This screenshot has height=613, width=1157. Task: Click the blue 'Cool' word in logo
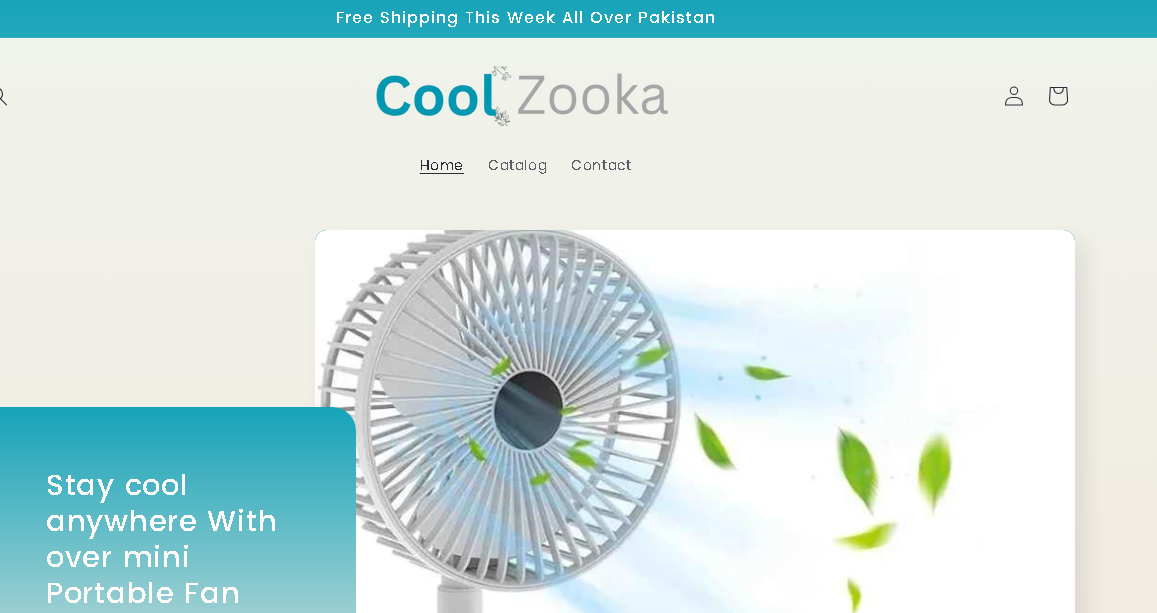coord(435,96)
